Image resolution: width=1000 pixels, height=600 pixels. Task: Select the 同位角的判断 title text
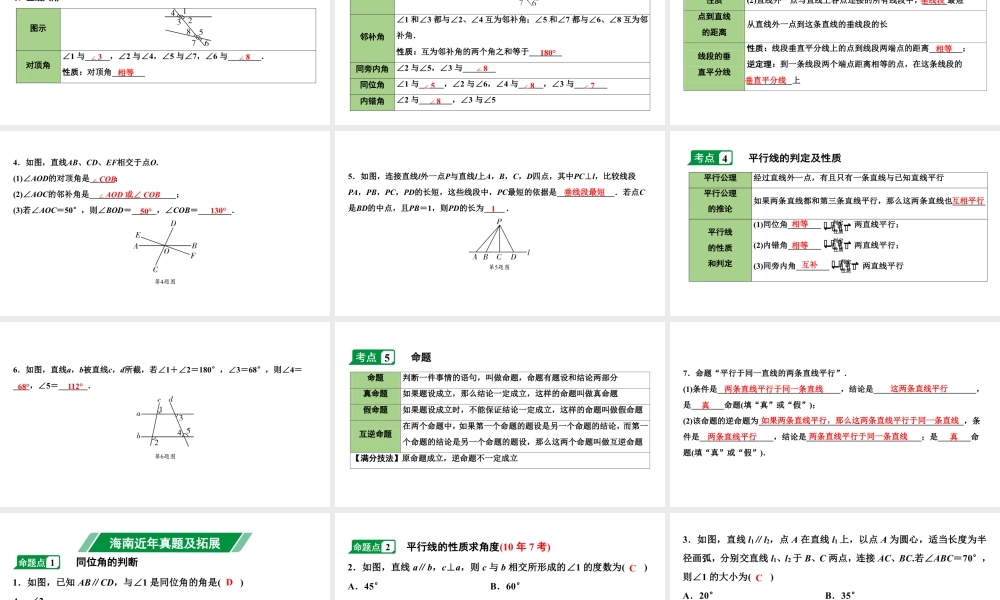click(x=111, y=563)
